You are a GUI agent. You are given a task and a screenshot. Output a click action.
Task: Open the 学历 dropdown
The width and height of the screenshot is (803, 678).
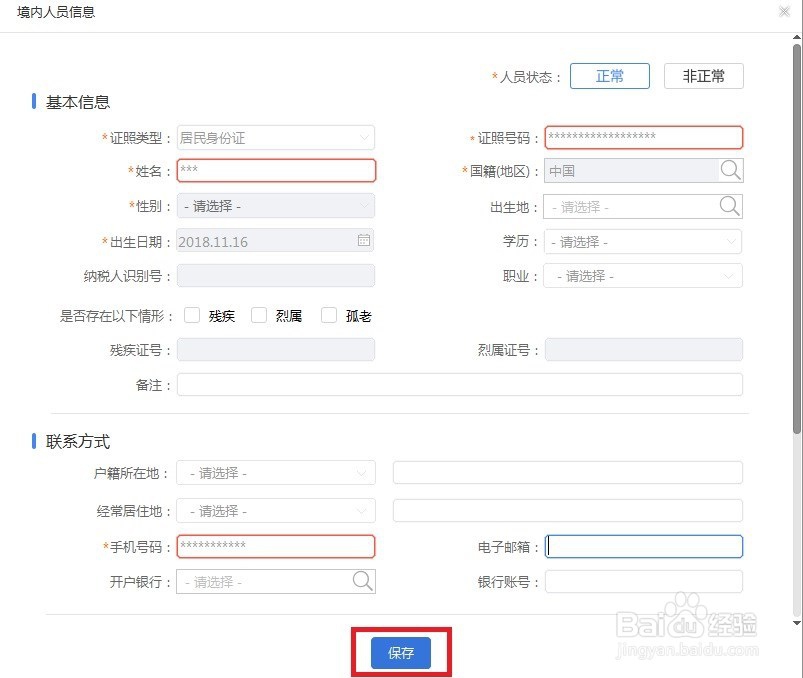[643, 242]
